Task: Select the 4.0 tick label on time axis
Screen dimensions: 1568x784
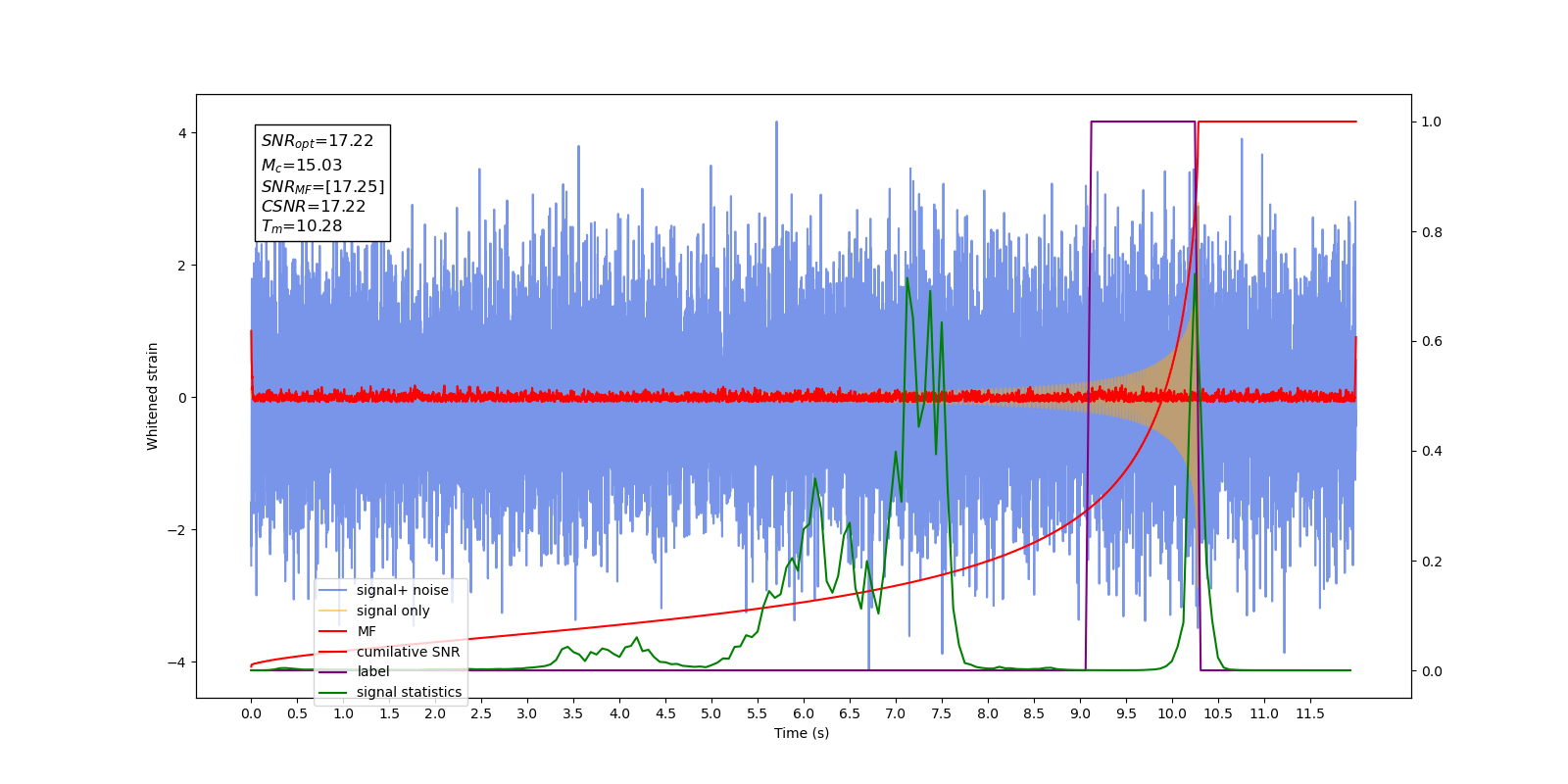Action: pyautogui.click(x=619, y=713)
